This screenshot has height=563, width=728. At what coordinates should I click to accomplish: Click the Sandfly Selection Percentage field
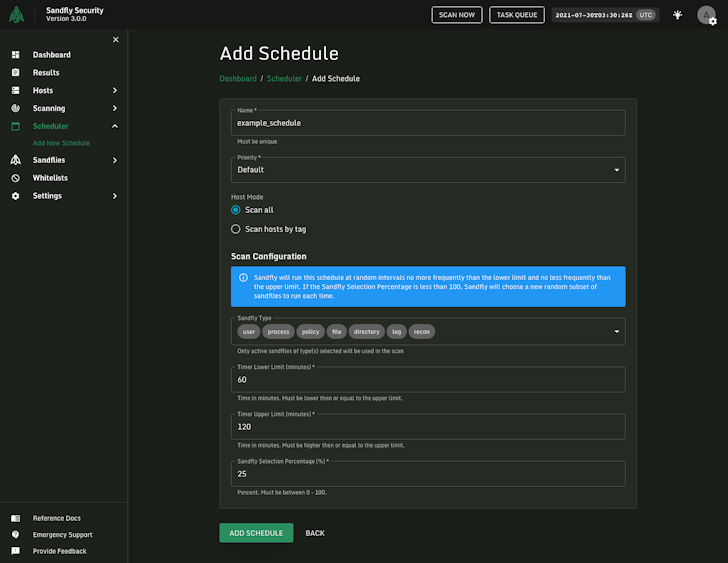(428, 474)
